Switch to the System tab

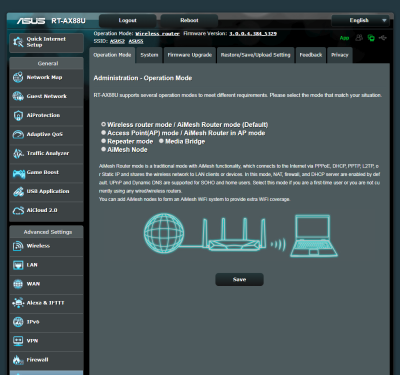pyautogui.click(x=149, y=55)
